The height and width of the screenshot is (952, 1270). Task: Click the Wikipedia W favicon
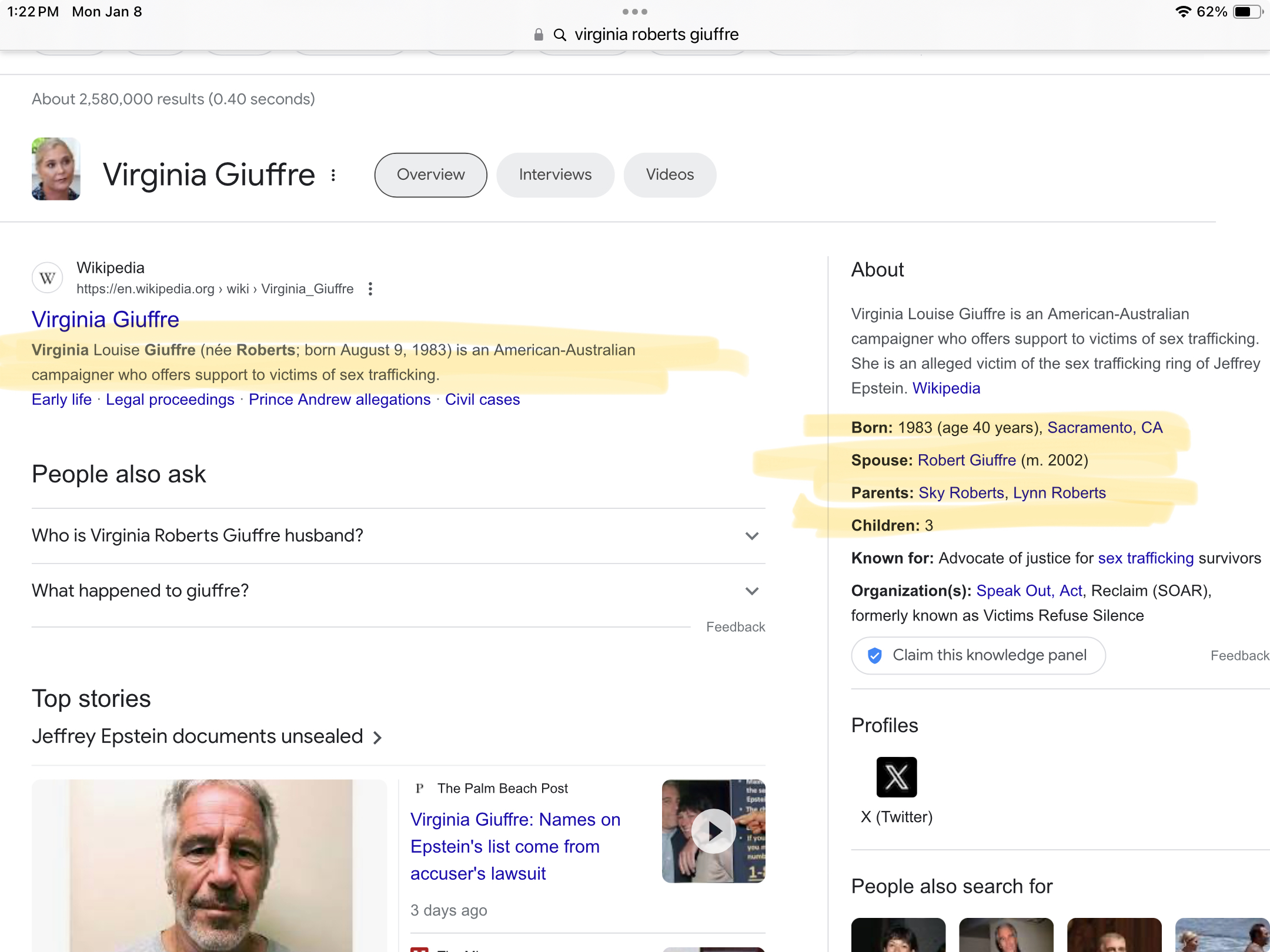click(47, 278)
